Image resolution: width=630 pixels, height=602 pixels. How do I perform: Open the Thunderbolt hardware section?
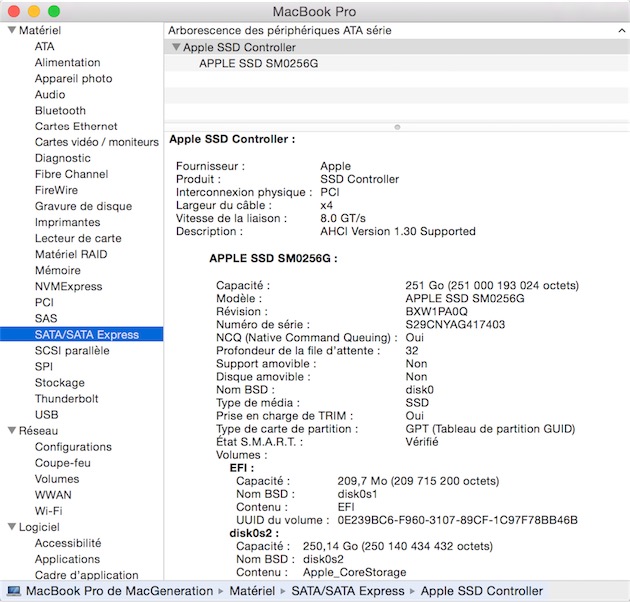pyautogui.click(x=66, y=399)
